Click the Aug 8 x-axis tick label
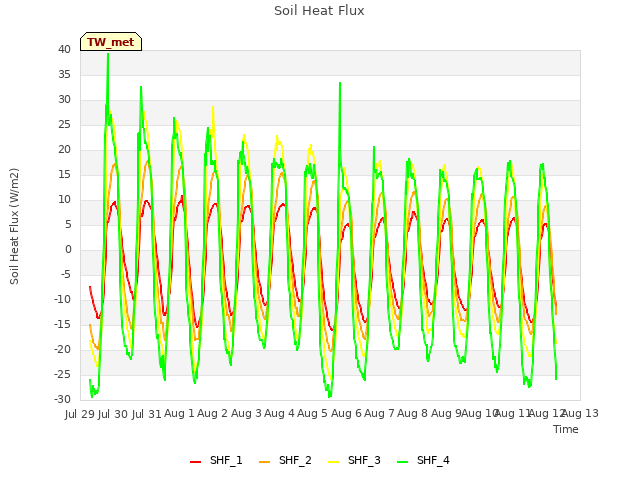 pos(413,413)
